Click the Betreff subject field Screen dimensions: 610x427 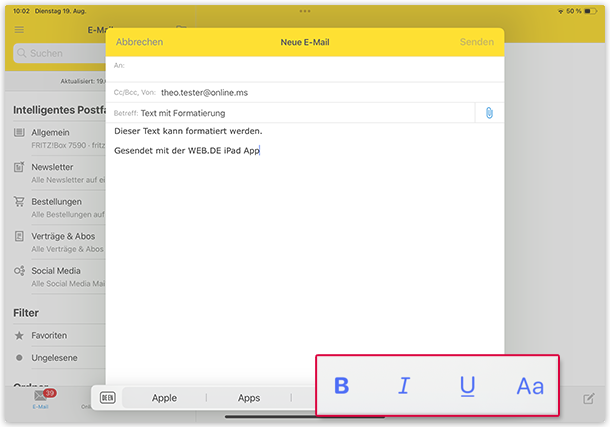(300, 113)
